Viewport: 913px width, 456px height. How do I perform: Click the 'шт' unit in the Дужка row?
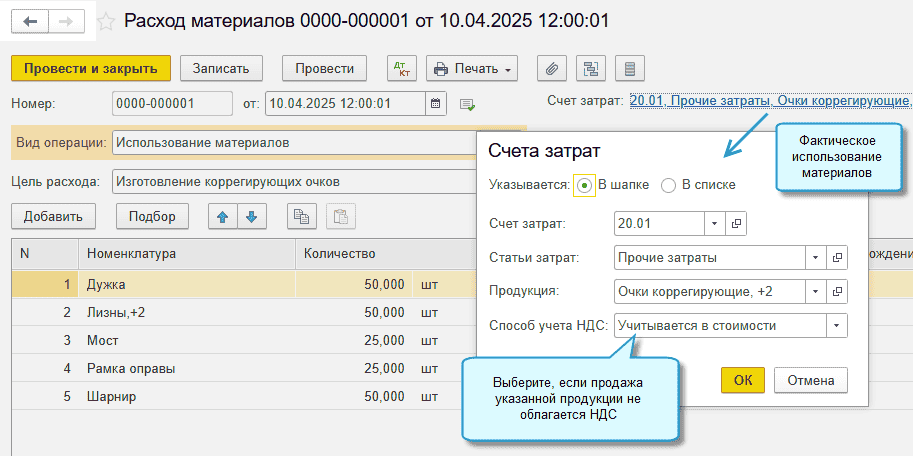click(x=429, y=285)
